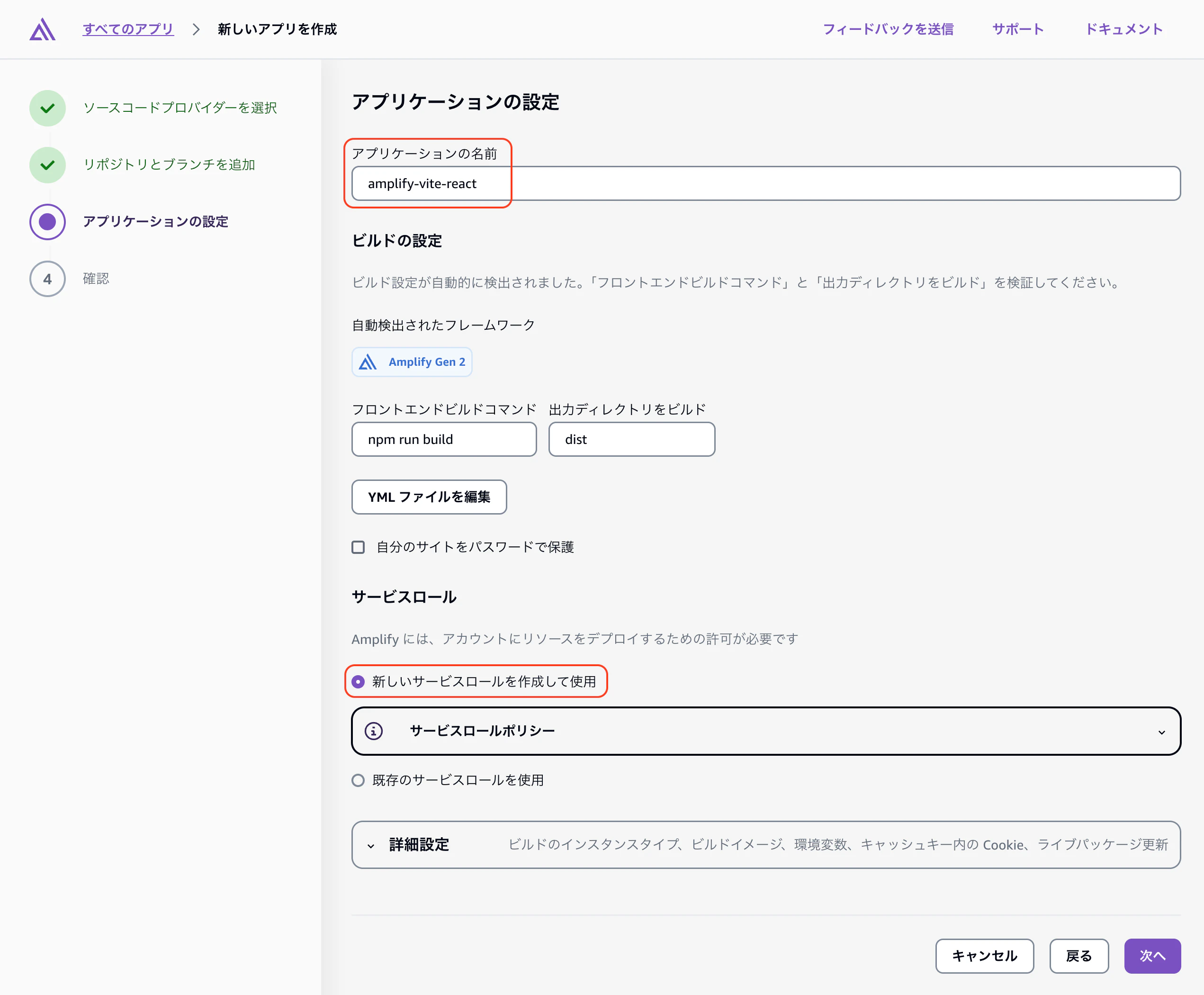Open サポート link in header
The height and width of the screenshot is (995, 1204).
[x=1018, y=29]
